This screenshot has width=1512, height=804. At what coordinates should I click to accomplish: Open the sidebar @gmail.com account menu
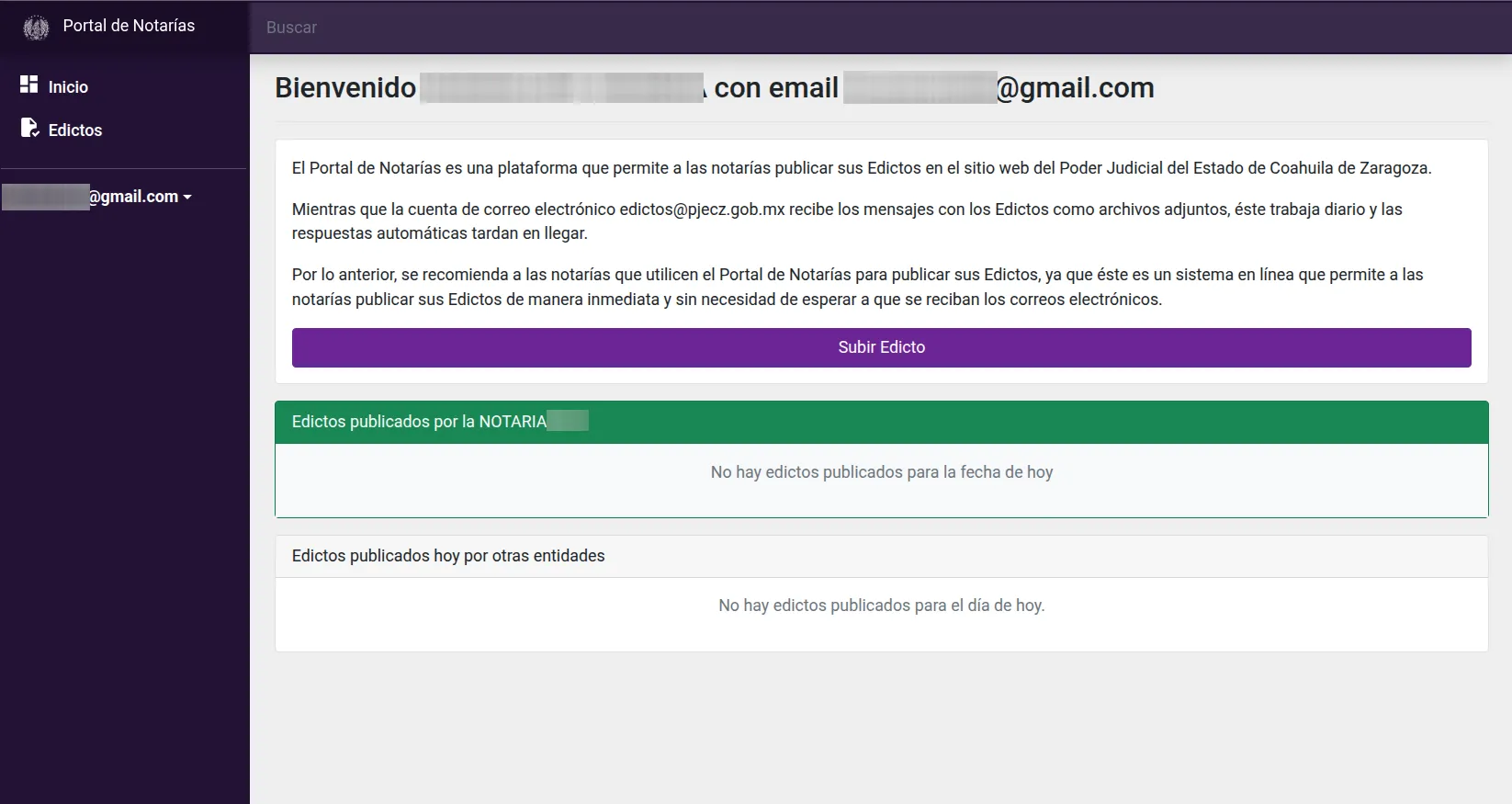[x=133, y=197]
